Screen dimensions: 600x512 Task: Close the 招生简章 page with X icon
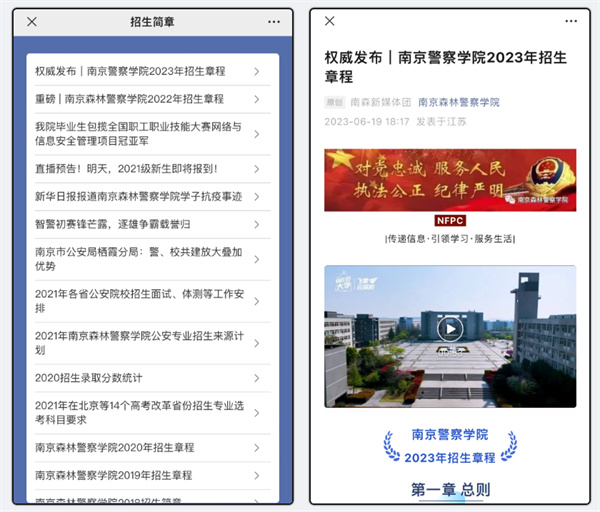pyautogui.click(x=32, y=22)
